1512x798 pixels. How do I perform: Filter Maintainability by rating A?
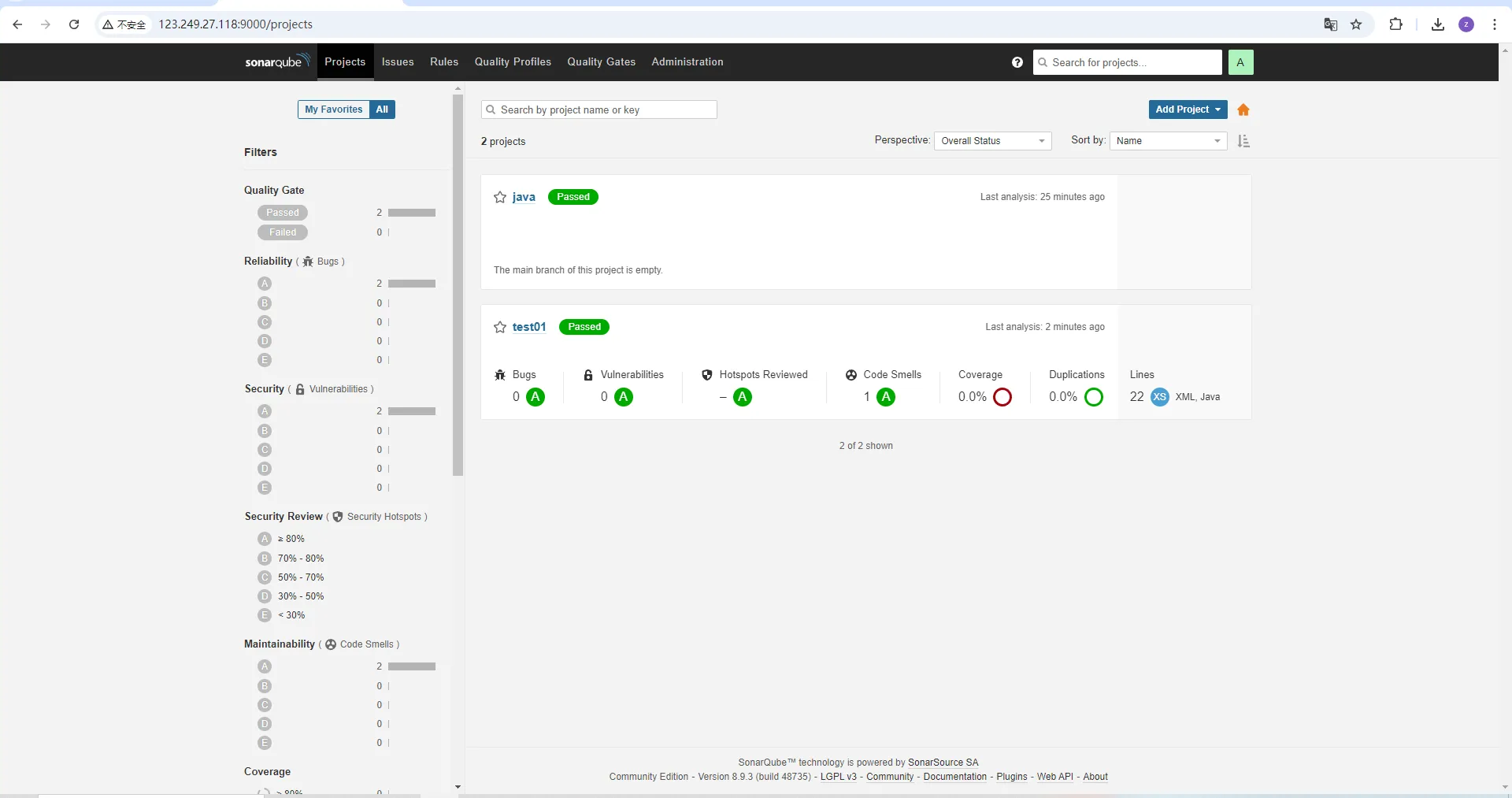coord(265,666)
